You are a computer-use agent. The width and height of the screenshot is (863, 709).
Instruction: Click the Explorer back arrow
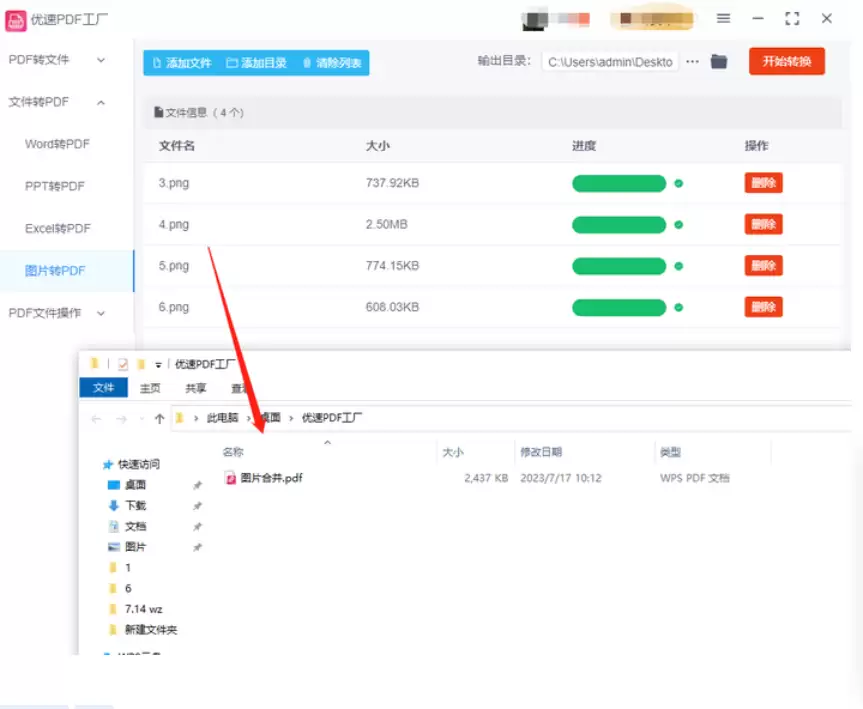click(96, 418)
